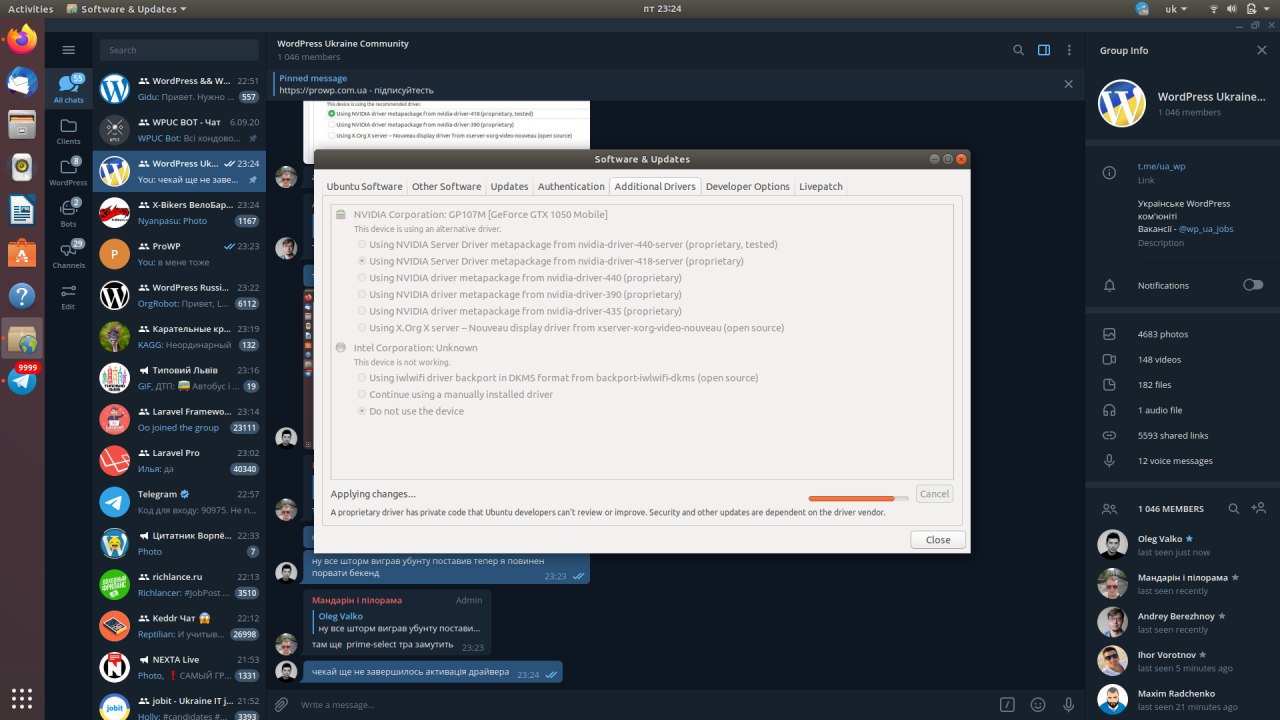Open the Show Applications grid
The image size is (1280, 720).
22,698
